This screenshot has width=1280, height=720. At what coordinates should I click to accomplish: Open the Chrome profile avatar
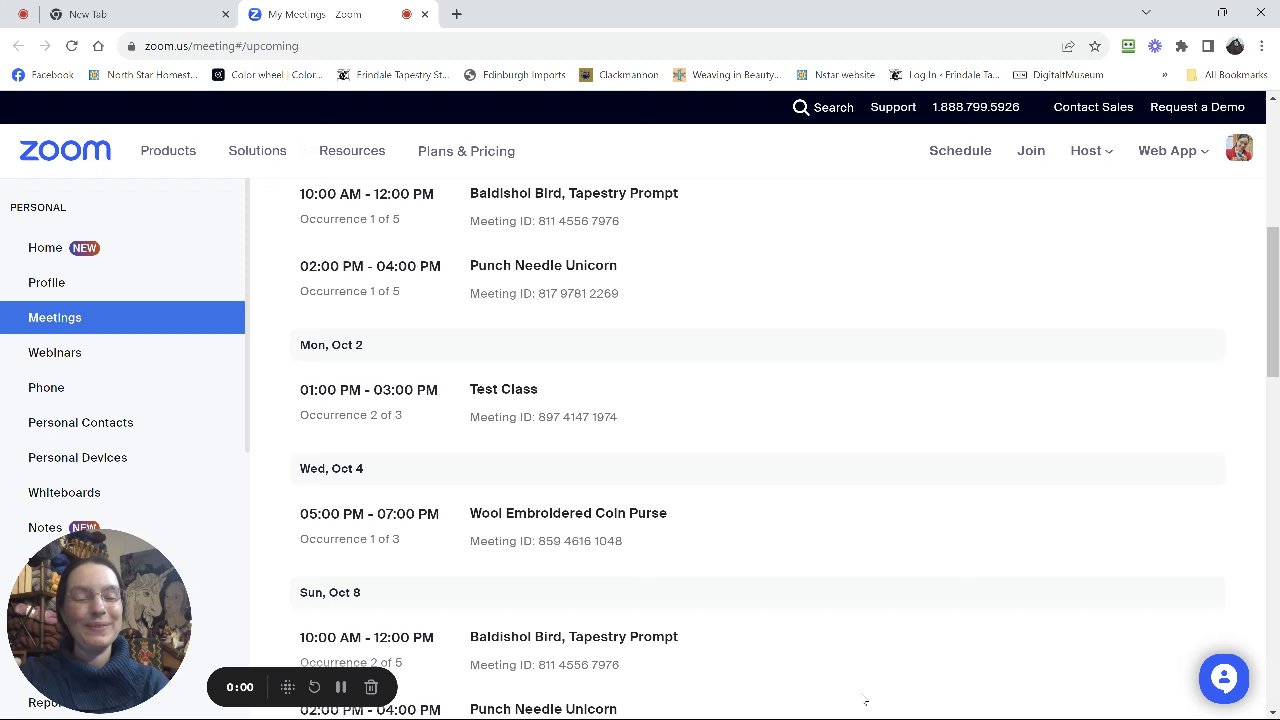[1235, 46]
